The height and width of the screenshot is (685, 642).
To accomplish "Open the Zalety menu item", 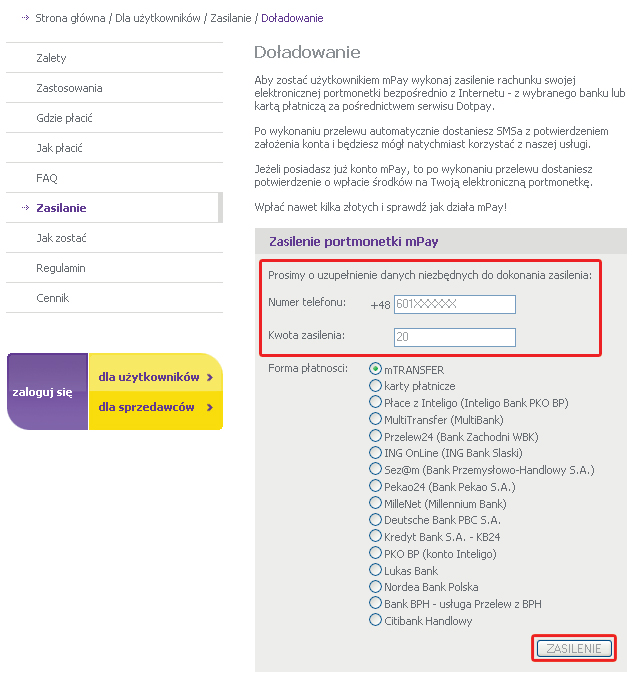I will click(52, 58).
